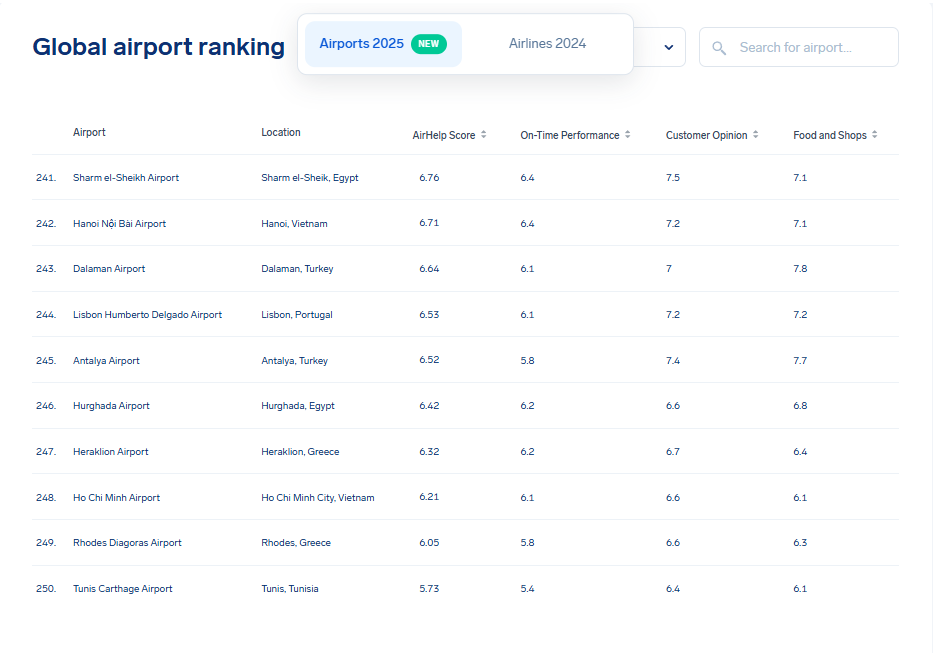Select Dalaman Airport name
The width and height of the screenshot is (933, 653).
pos(109,268)
